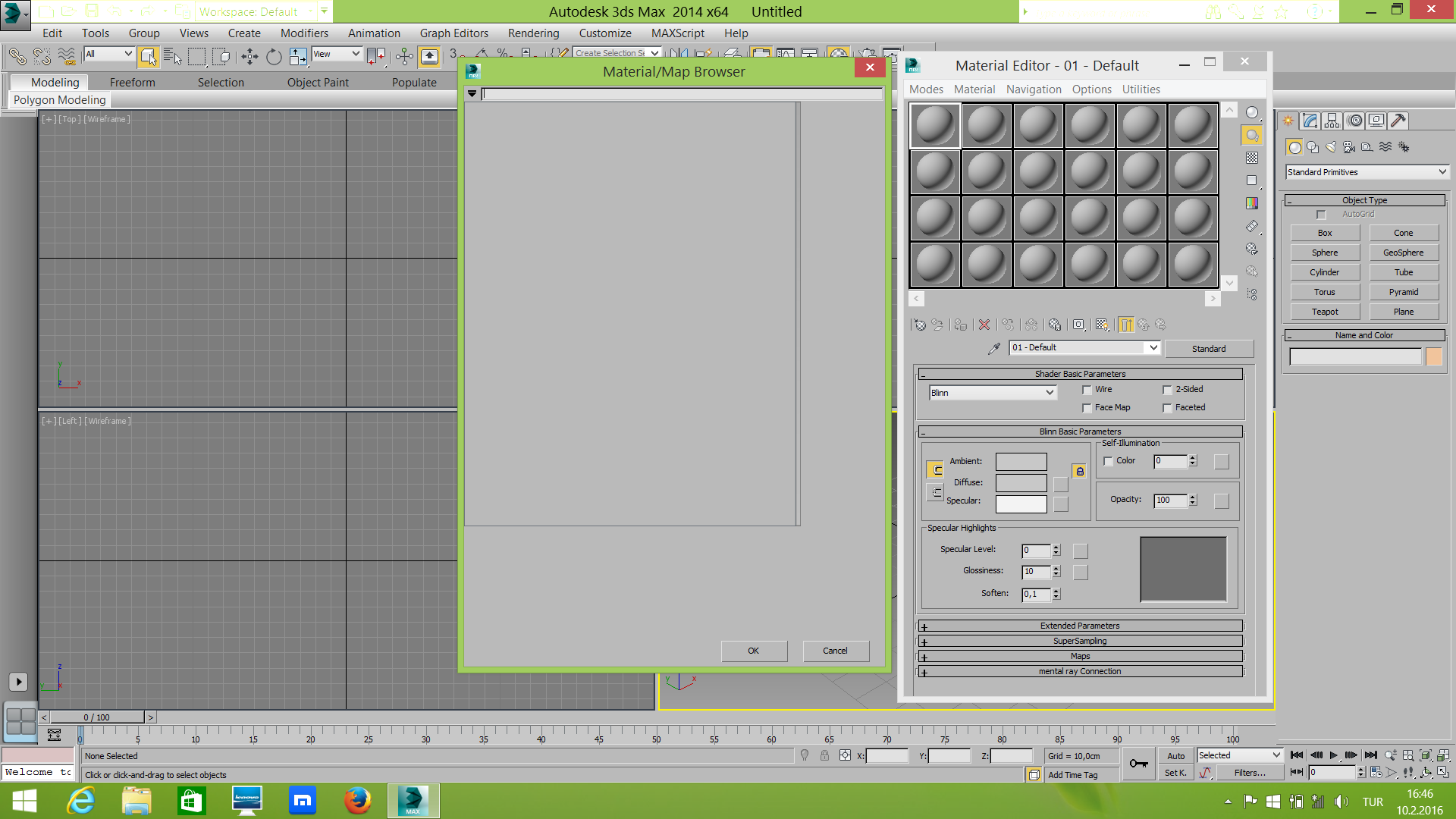This screenshot has height=819, width=1456.
Task: Activate the Select and Move tool
Action: 249,56
